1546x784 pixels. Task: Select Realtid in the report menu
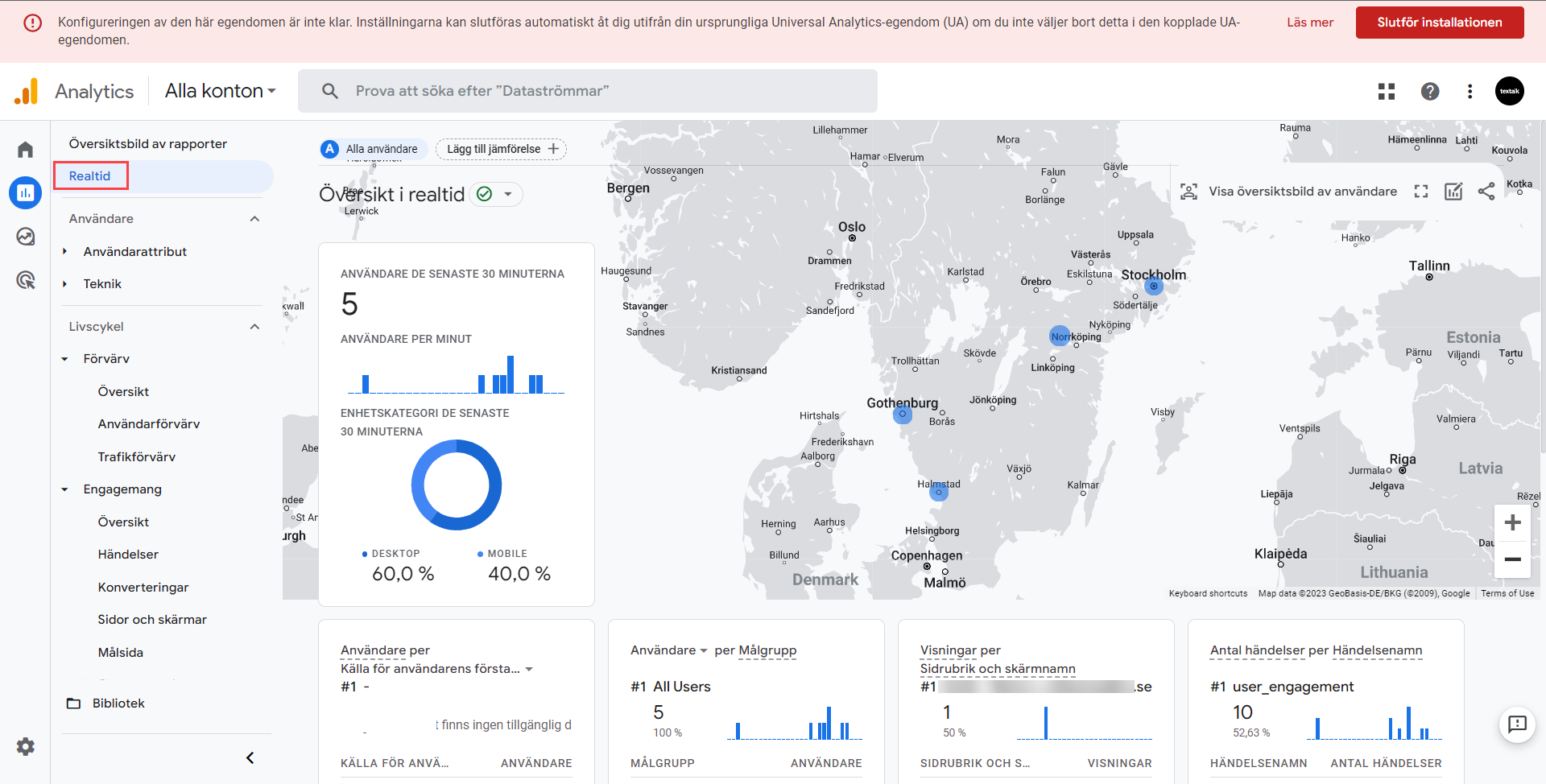90,176
